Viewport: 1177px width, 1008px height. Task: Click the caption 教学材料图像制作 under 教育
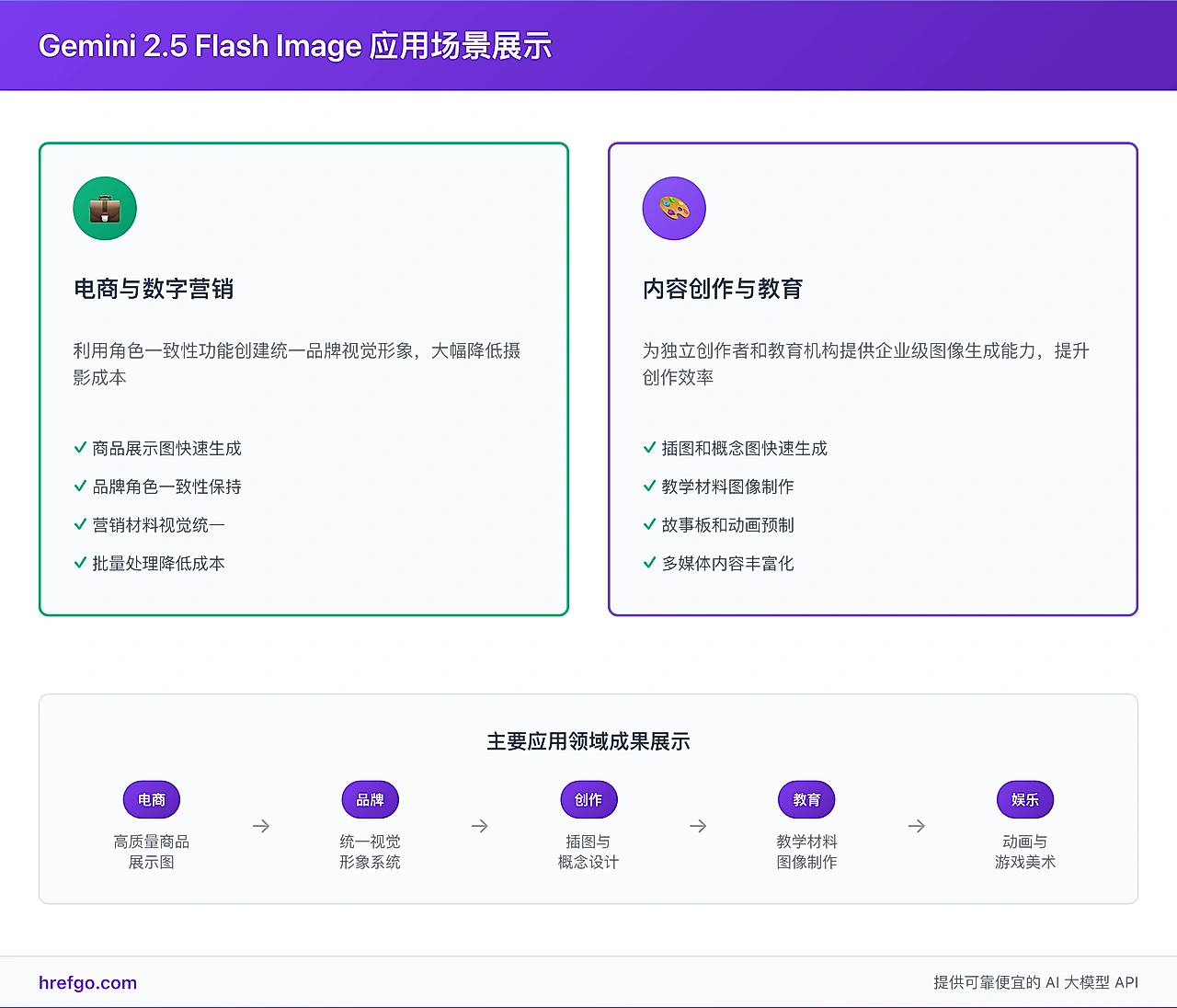pos(806,852)
